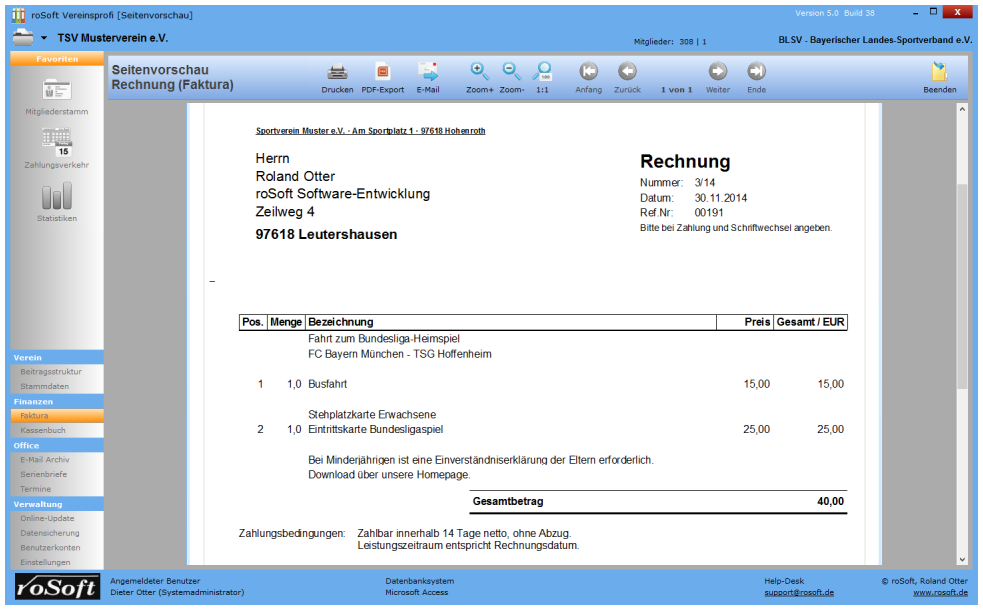Click the preview's vertical scrollbar down arrow
983x610 pixels.
click(962, 560)
